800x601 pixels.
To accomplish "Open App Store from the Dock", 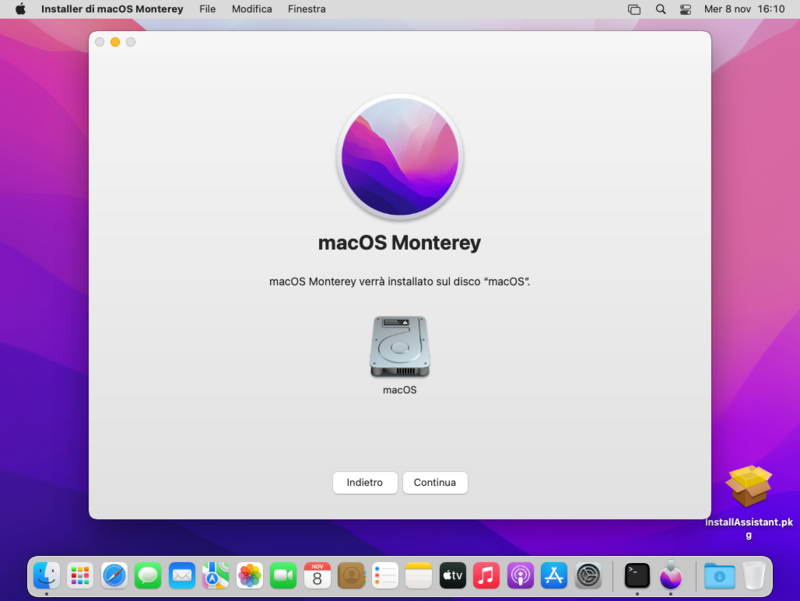I will click(554, 575).
